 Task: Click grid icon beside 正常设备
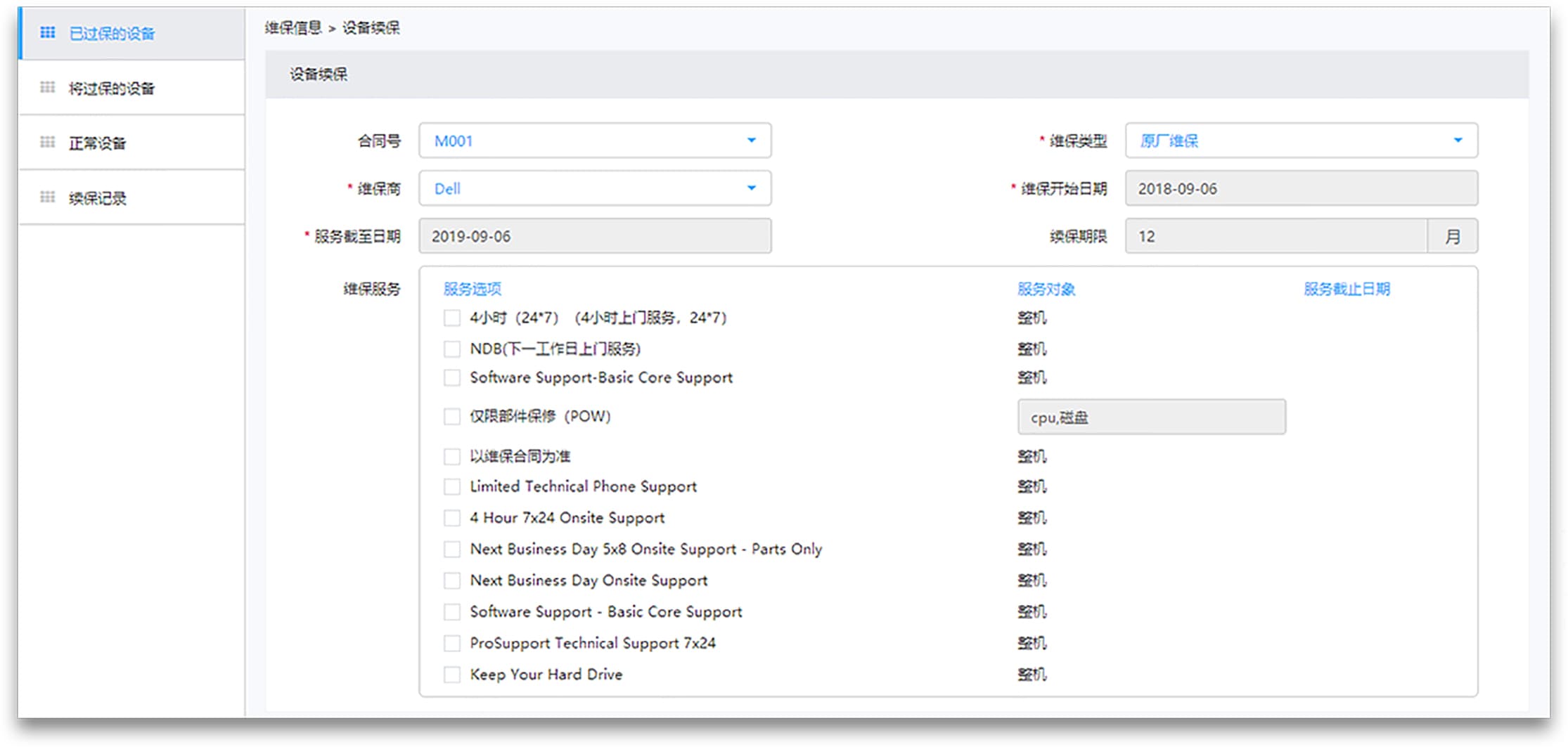click(47, 142)
